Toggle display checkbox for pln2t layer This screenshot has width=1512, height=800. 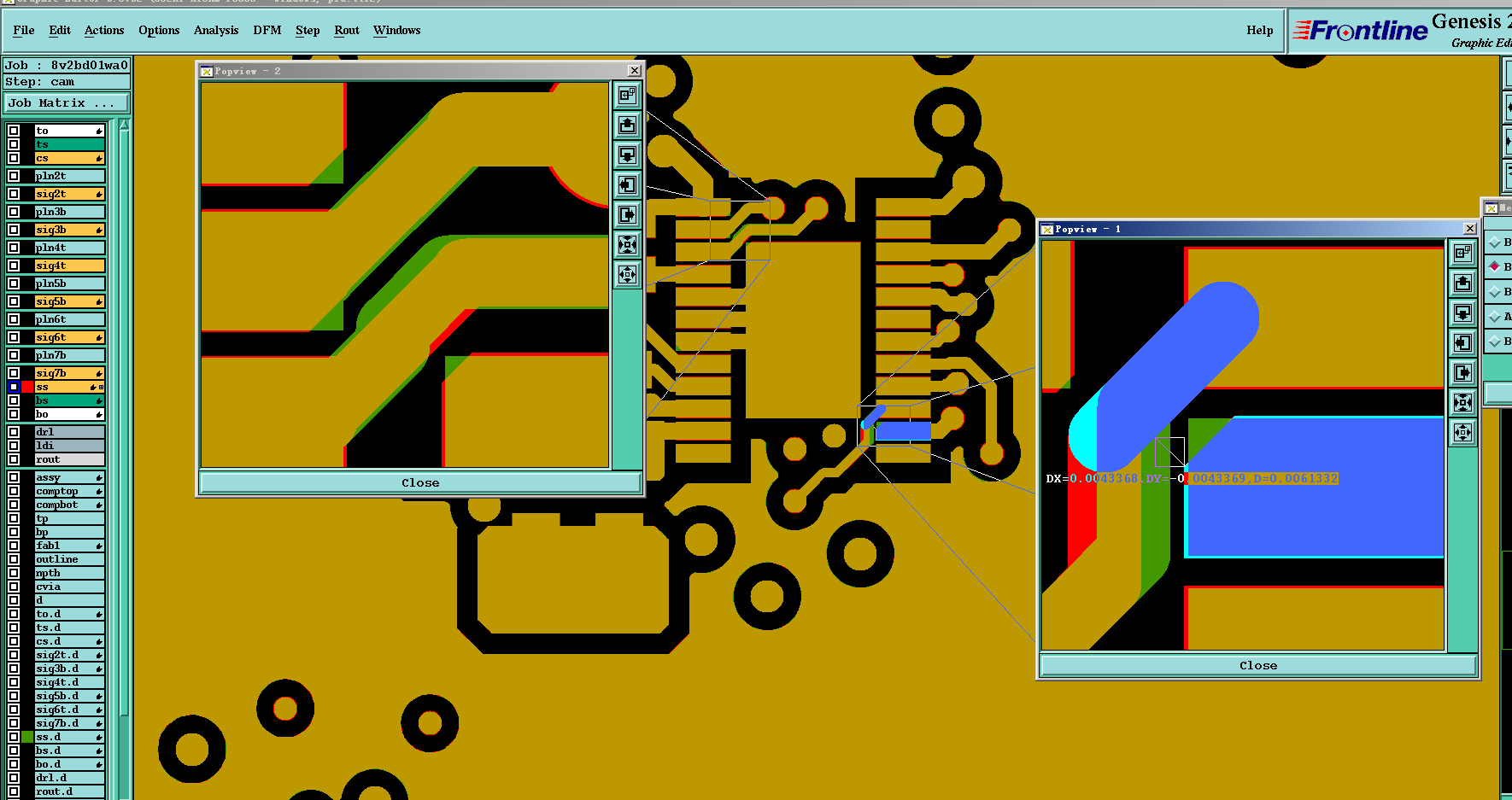pyautogui.click(x=14, y=176)
